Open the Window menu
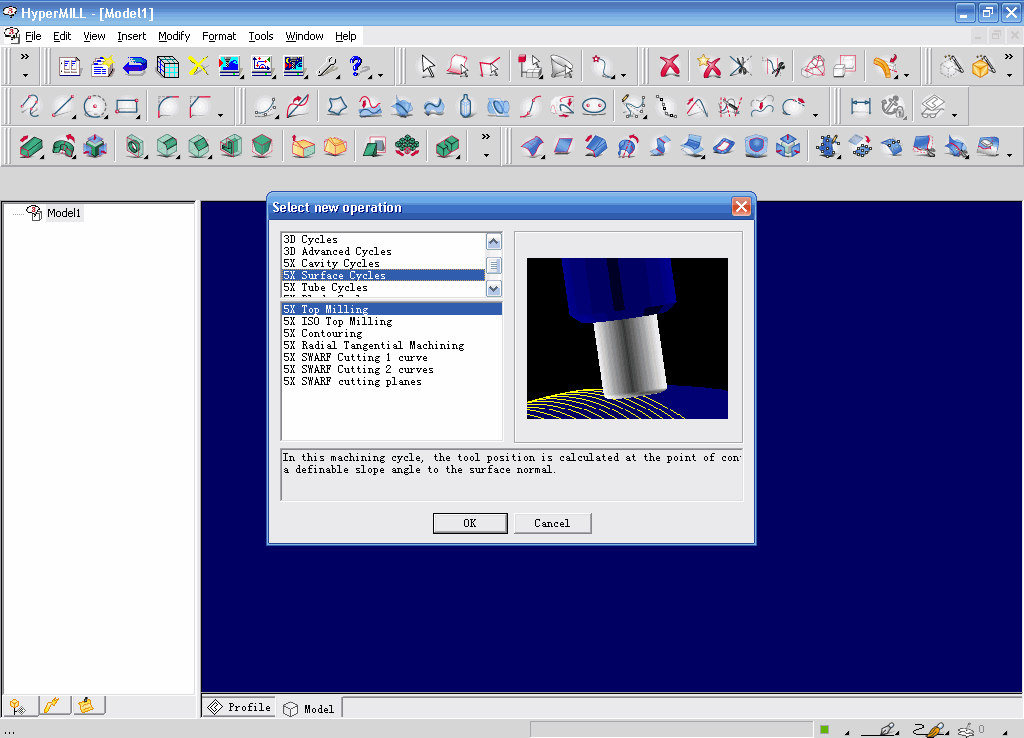Screen dimensions: 1024x738 pyautogui.click(x=304, y=36)
